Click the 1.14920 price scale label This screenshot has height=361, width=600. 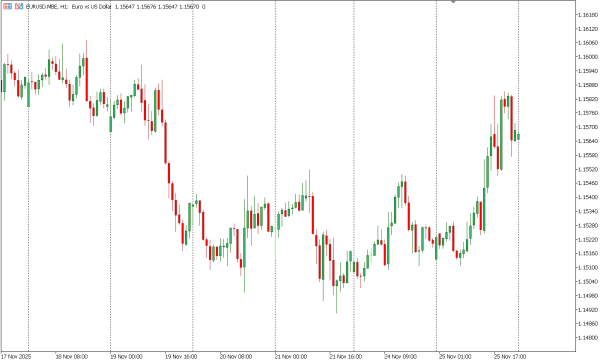click(587, 310)
